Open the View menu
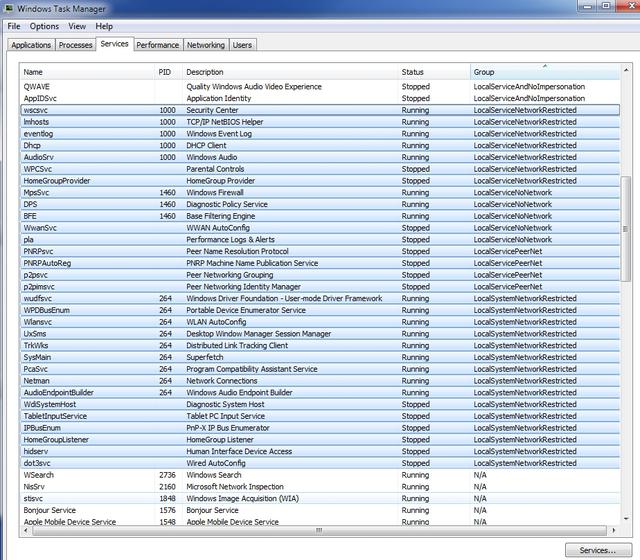This screenshot has width=640, height=560. click(x=77, y=26)
